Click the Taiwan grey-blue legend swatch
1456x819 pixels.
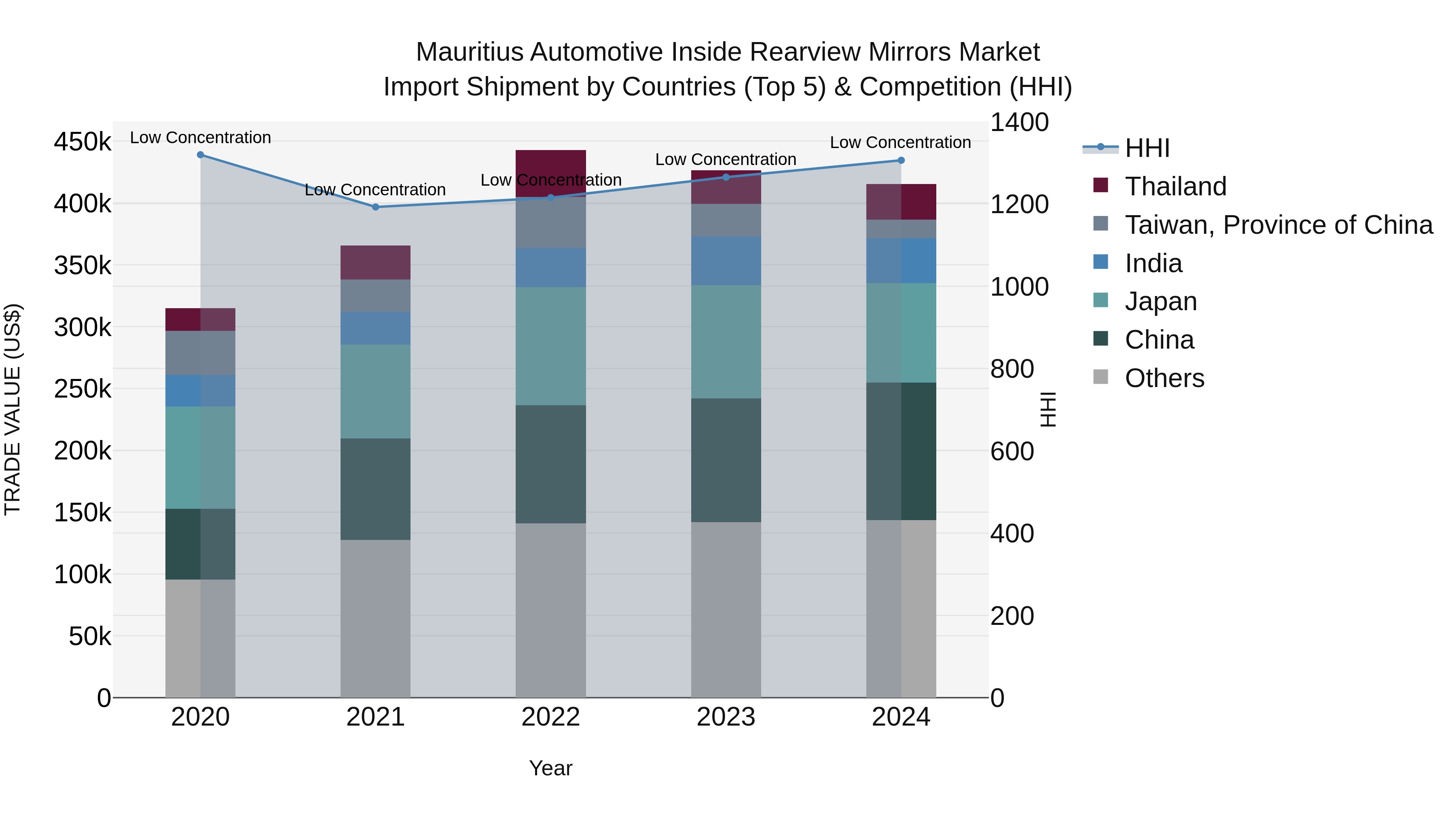(x=1100, y=223)
